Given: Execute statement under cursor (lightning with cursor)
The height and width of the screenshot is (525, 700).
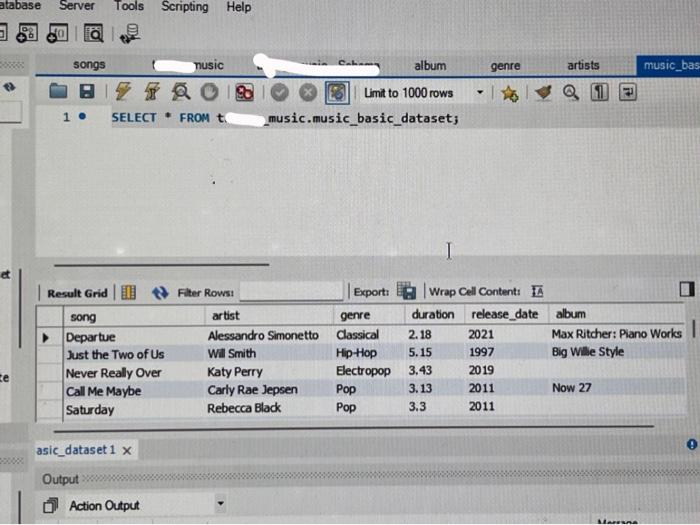Looking at the screenshot, I should click(152, 92).
